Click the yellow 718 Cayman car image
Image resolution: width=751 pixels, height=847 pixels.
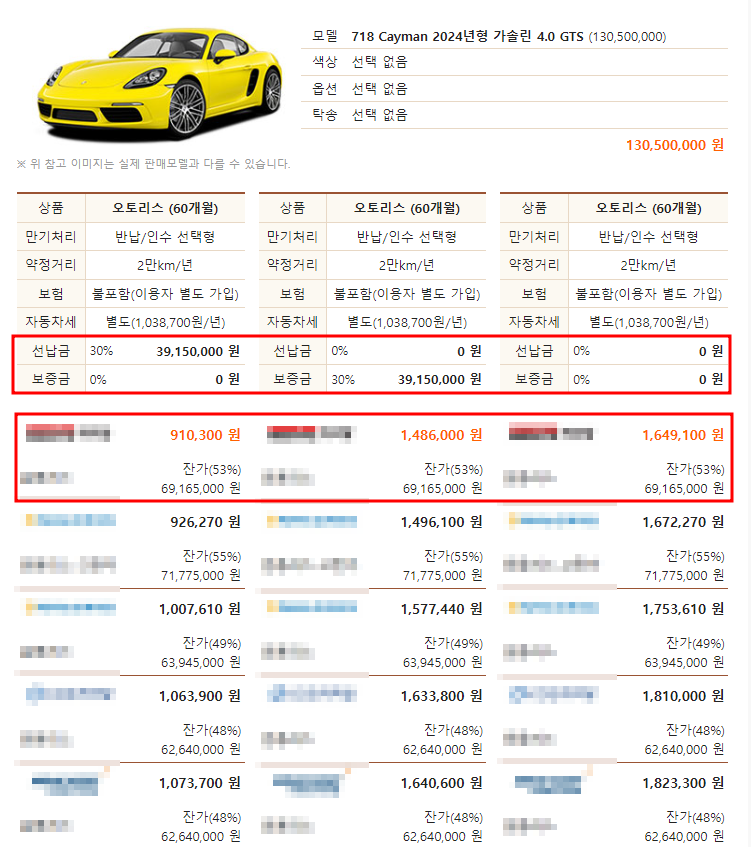pyautogui.click(x=160, y=84)
